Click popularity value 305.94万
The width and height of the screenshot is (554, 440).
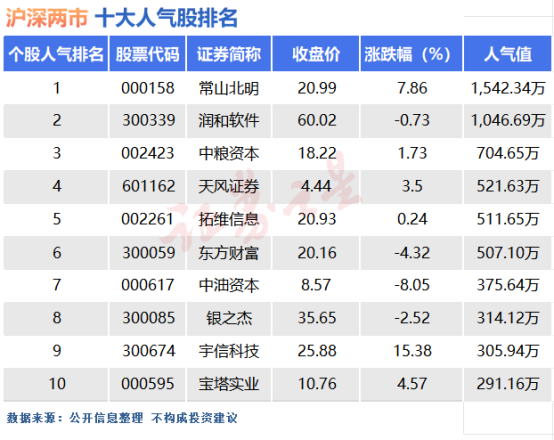point(508,351)
